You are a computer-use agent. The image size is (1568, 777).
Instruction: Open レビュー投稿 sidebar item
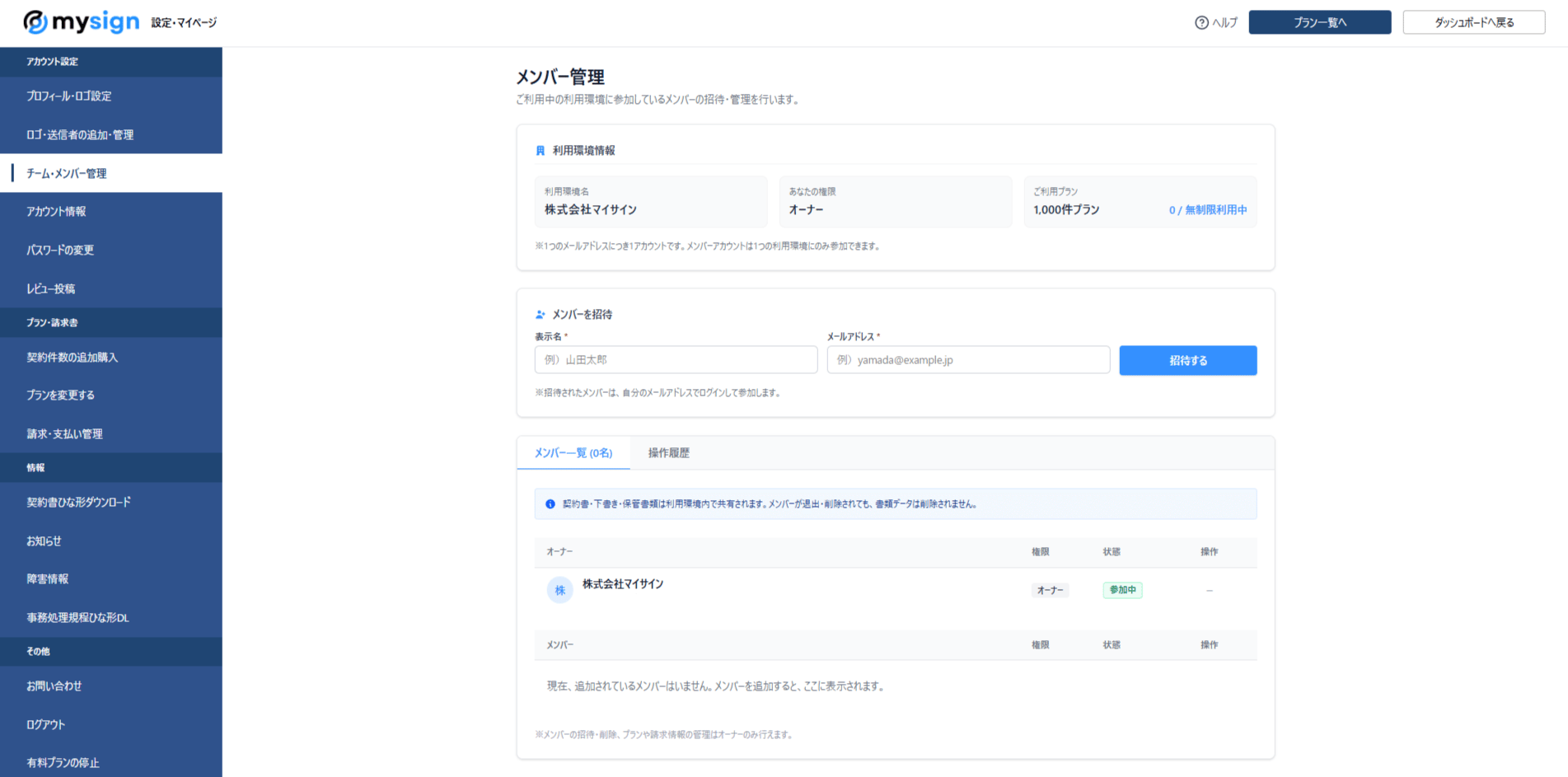pyautogui.click(x=111, y=289)
